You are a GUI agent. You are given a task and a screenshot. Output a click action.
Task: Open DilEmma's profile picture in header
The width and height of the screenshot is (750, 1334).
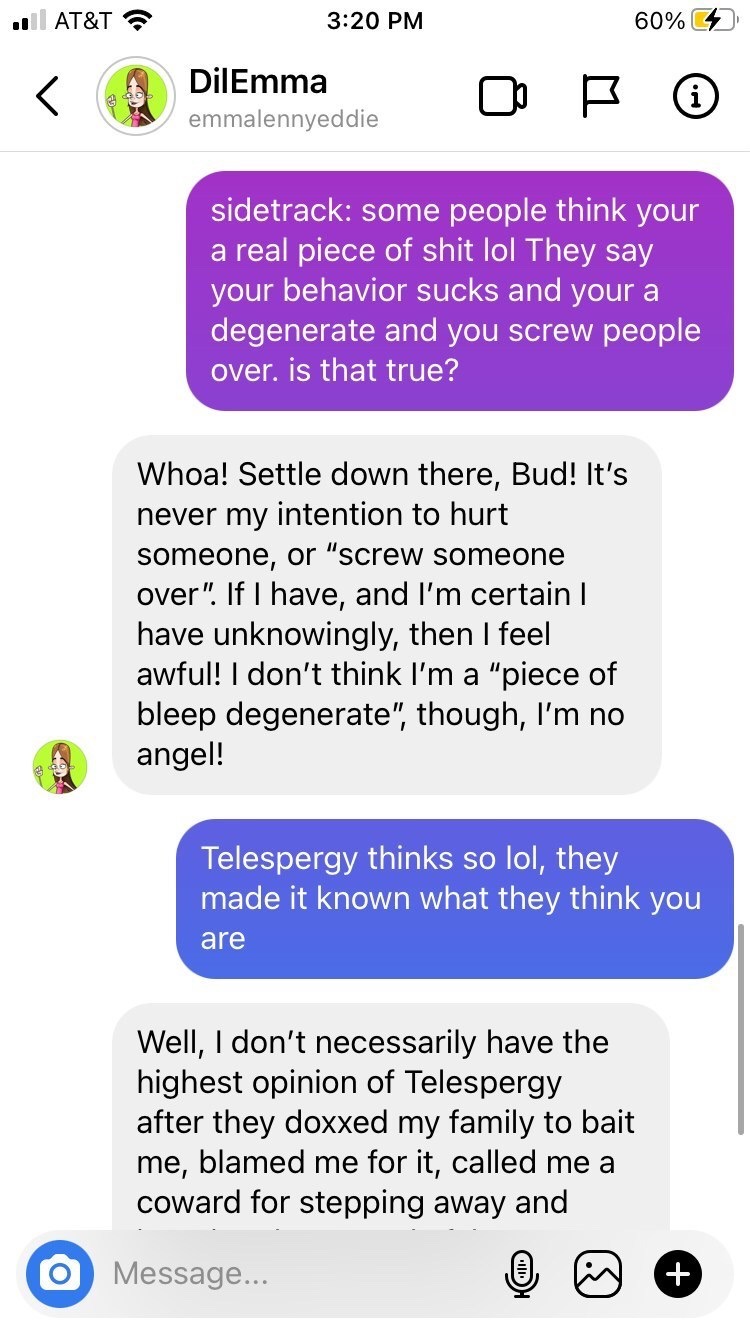[x=135, y=96]
